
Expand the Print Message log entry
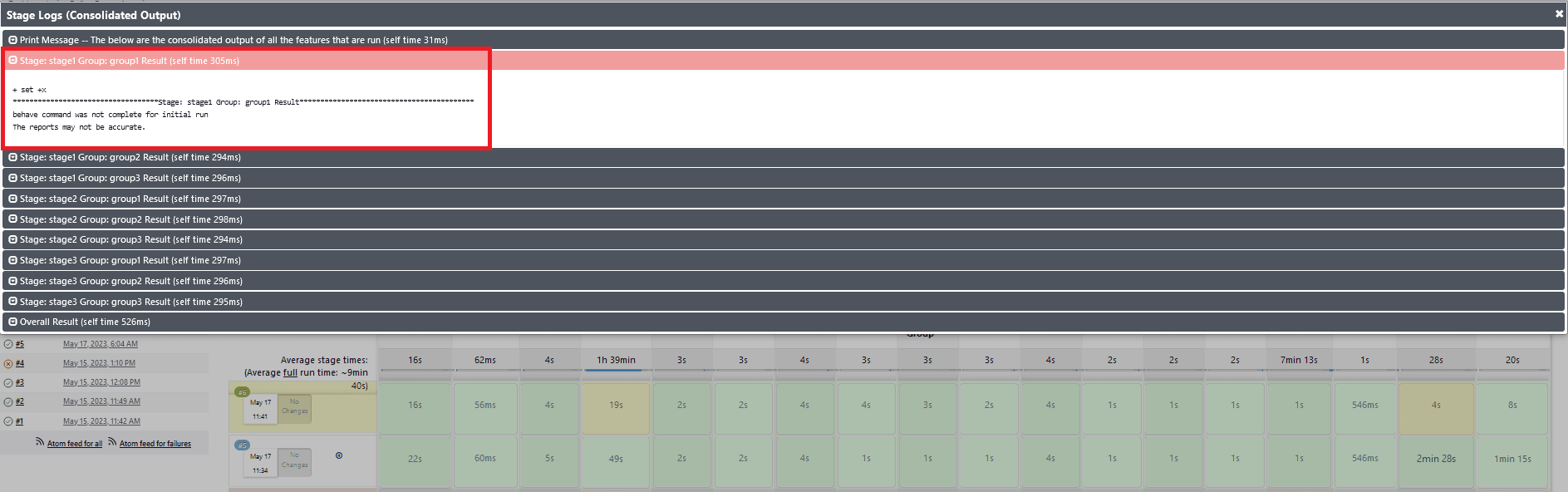(784, 40)
